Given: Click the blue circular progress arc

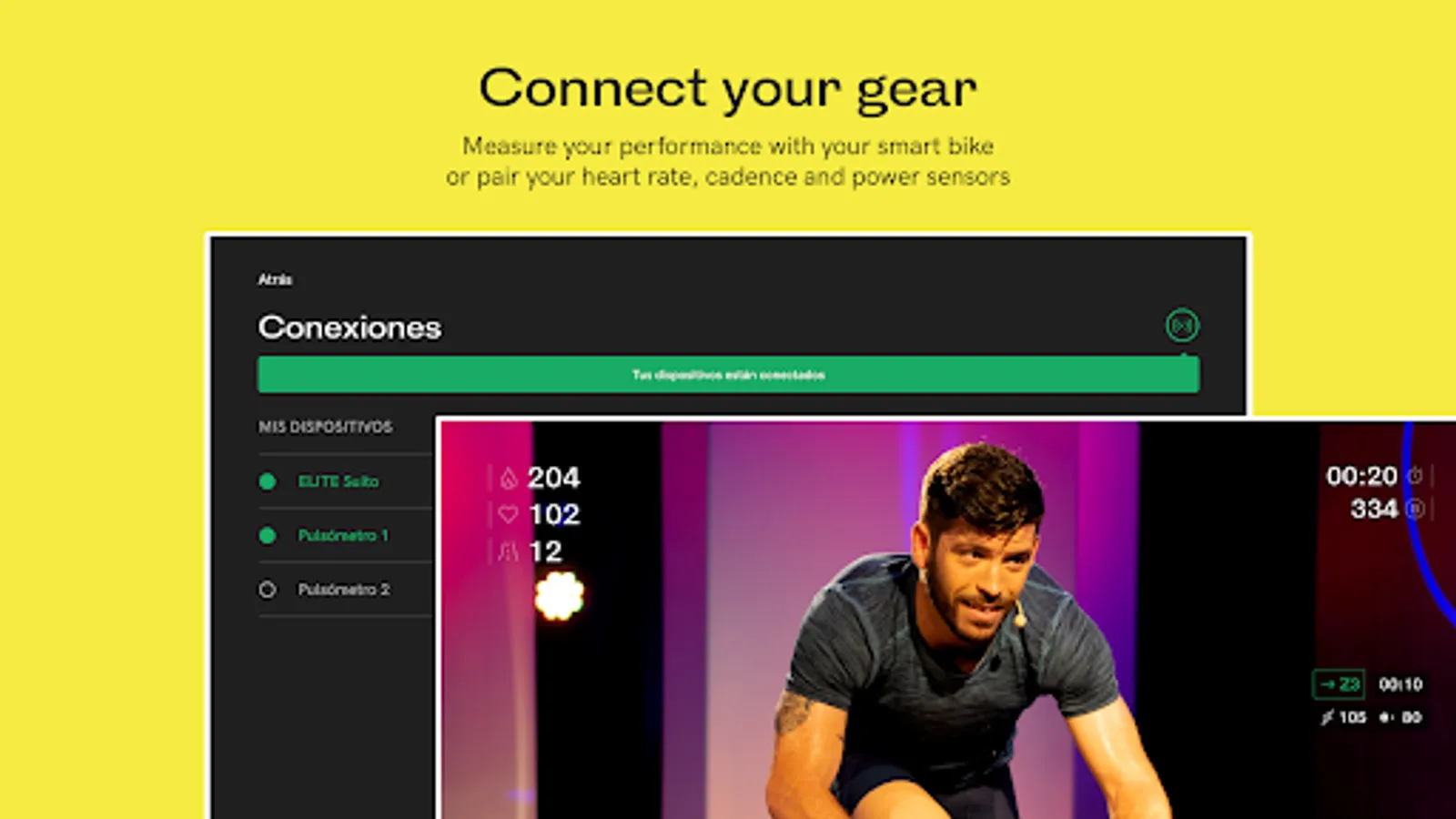Looking at the screenshot, I should pyautogui.click(x=1429, y=528).
